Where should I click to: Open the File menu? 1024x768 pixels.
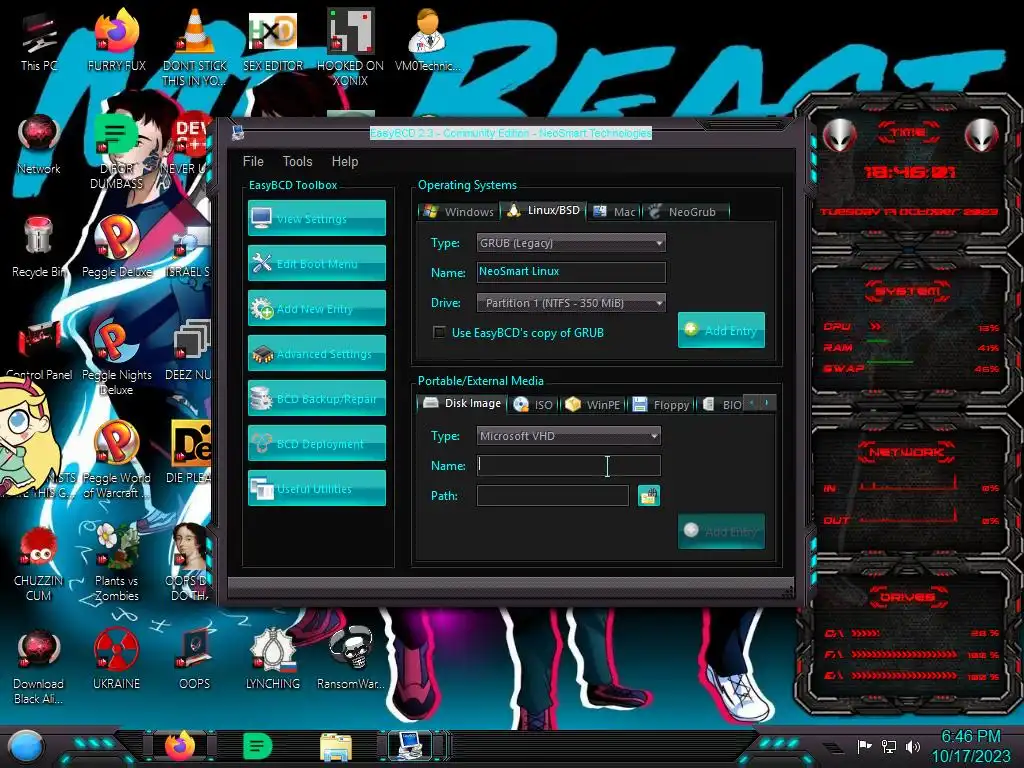(x=253, y=161)
